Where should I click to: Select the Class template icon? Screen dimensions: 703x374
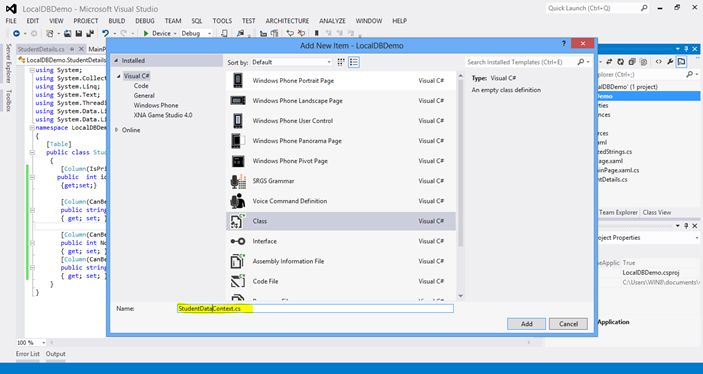point(238,221)
